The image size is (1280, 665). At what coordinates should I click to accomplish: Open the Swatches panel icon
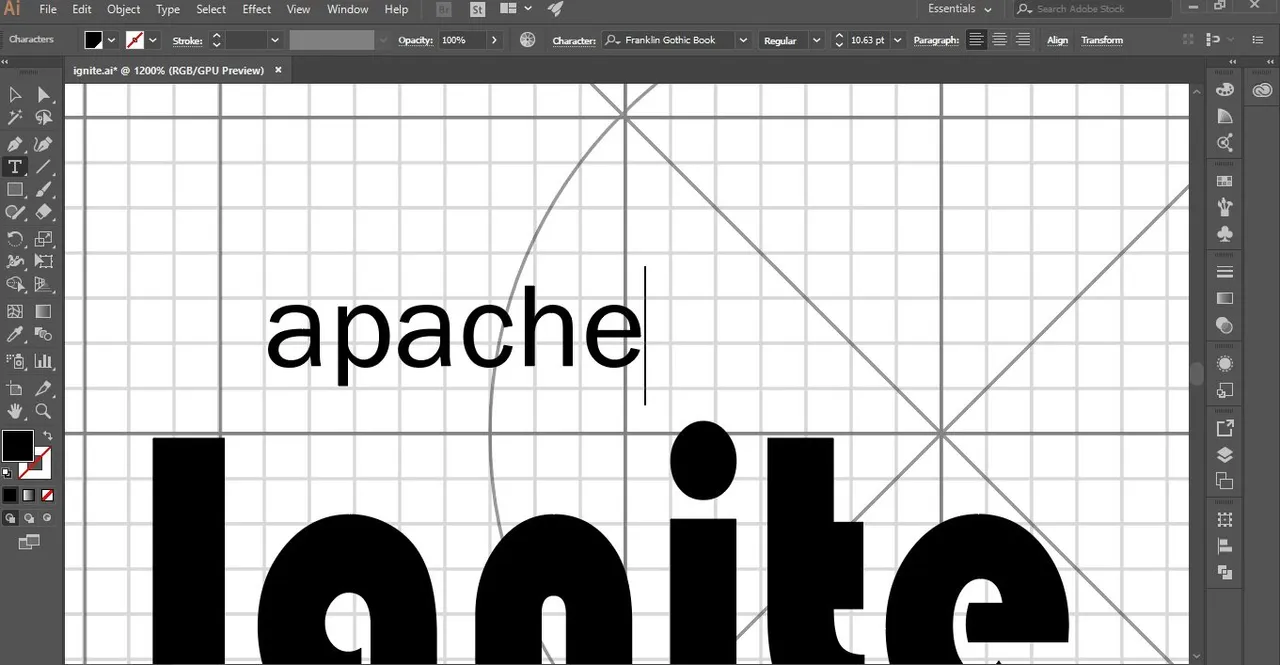click(1224, 181)
